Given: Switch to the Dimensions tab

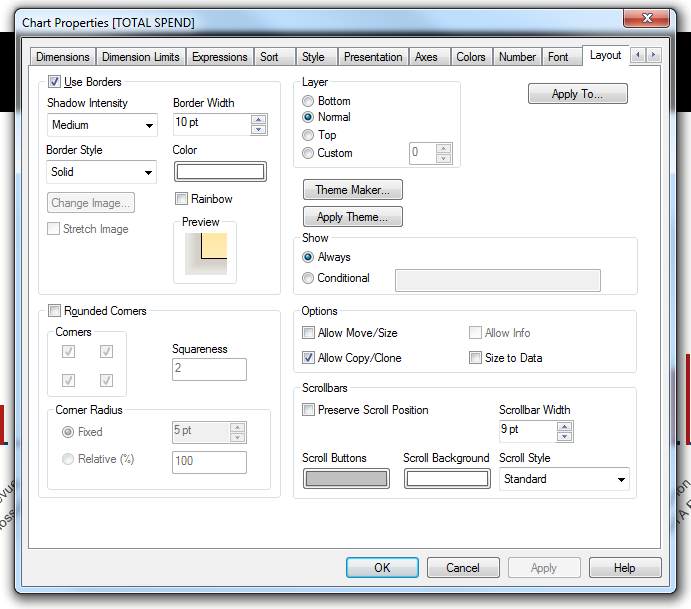Looking at the screenshot, I should click(x=63, y=57).
